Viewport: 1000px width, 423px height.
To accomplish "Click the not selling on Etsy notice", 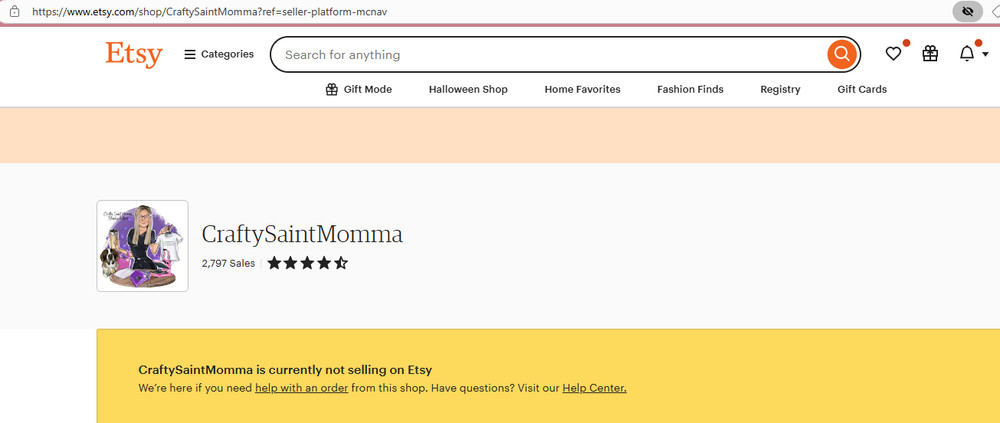I will 285,370.
